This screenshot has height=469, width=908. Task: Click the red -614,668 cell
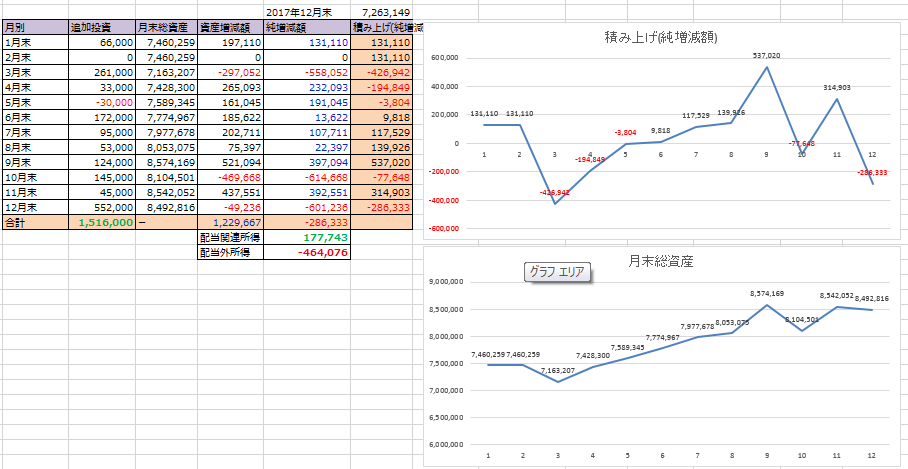point(307,178)
